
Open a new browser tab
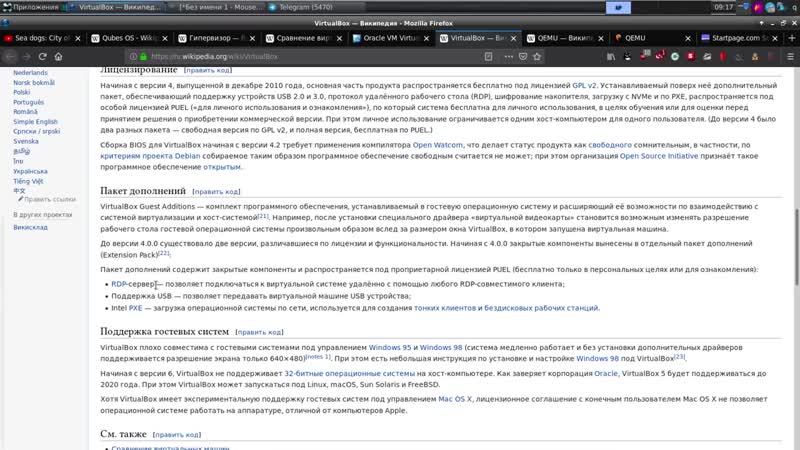pos(792,38)
